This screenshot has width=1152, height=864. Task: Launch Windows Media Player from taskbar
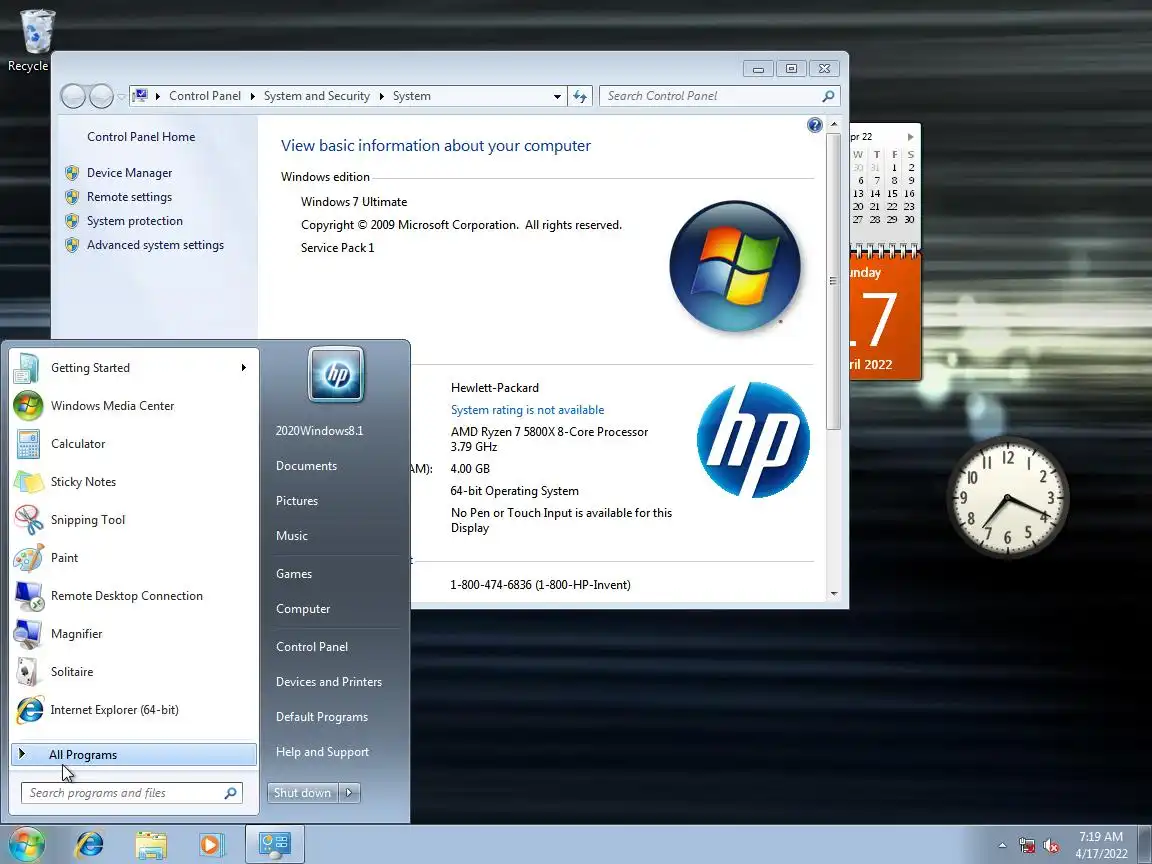pos(211,845)
